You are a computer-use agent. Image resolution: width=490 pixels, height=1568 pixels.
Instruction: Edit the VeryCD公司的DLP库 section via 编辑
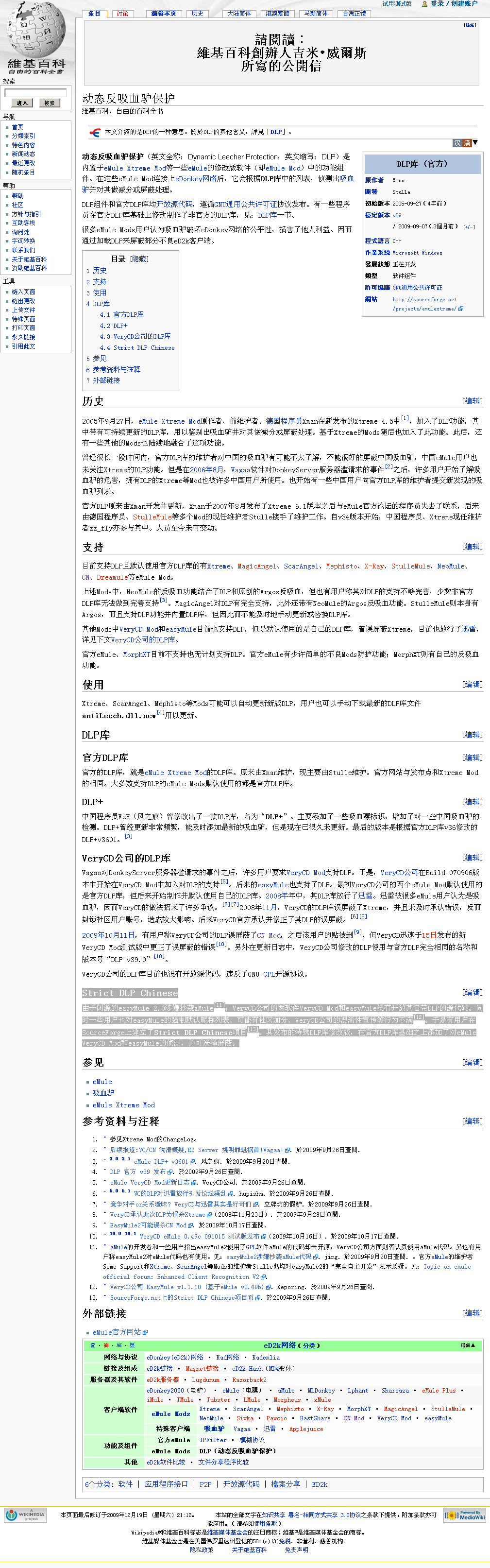(x=472, y=858)
